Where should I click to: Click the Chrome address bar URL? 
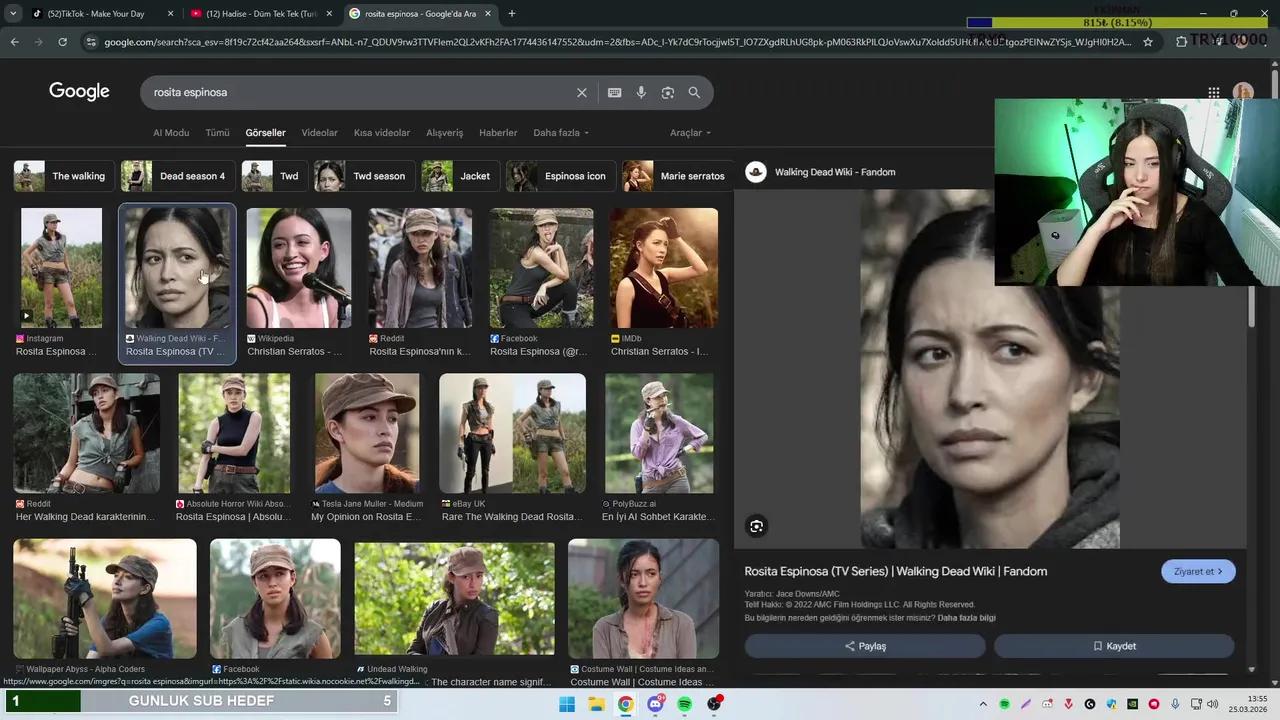(x=618, y=42)
